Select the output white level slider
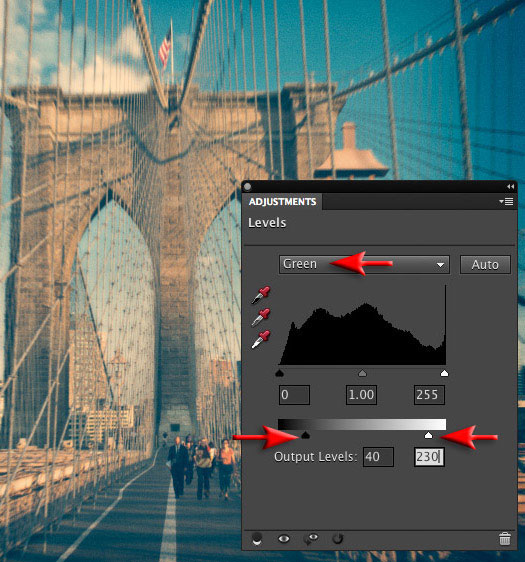 click(428, 435)
